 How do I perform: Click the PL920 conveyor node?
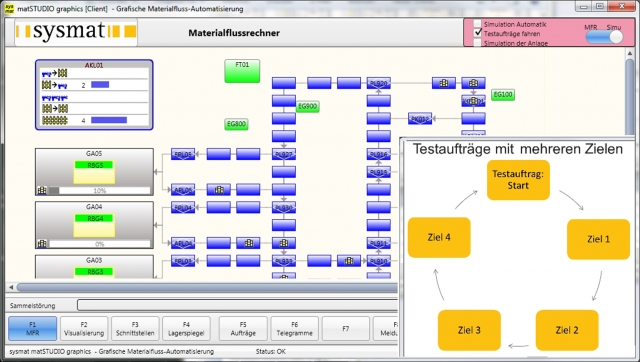[x=378, y=83]
